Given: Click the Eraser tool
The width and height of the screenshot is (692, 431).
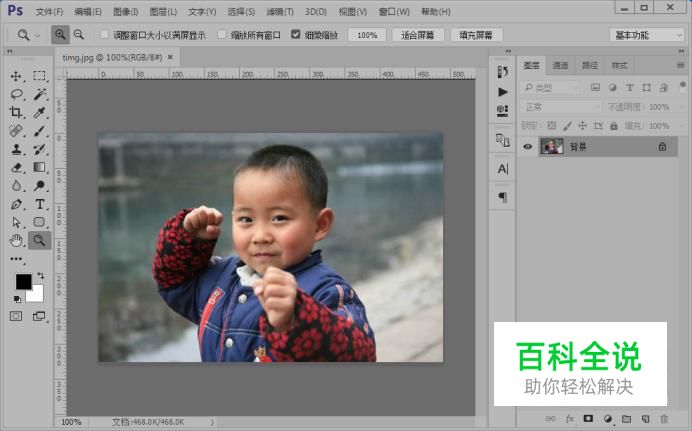Looking at the screenshot, I should coord(16,167).
